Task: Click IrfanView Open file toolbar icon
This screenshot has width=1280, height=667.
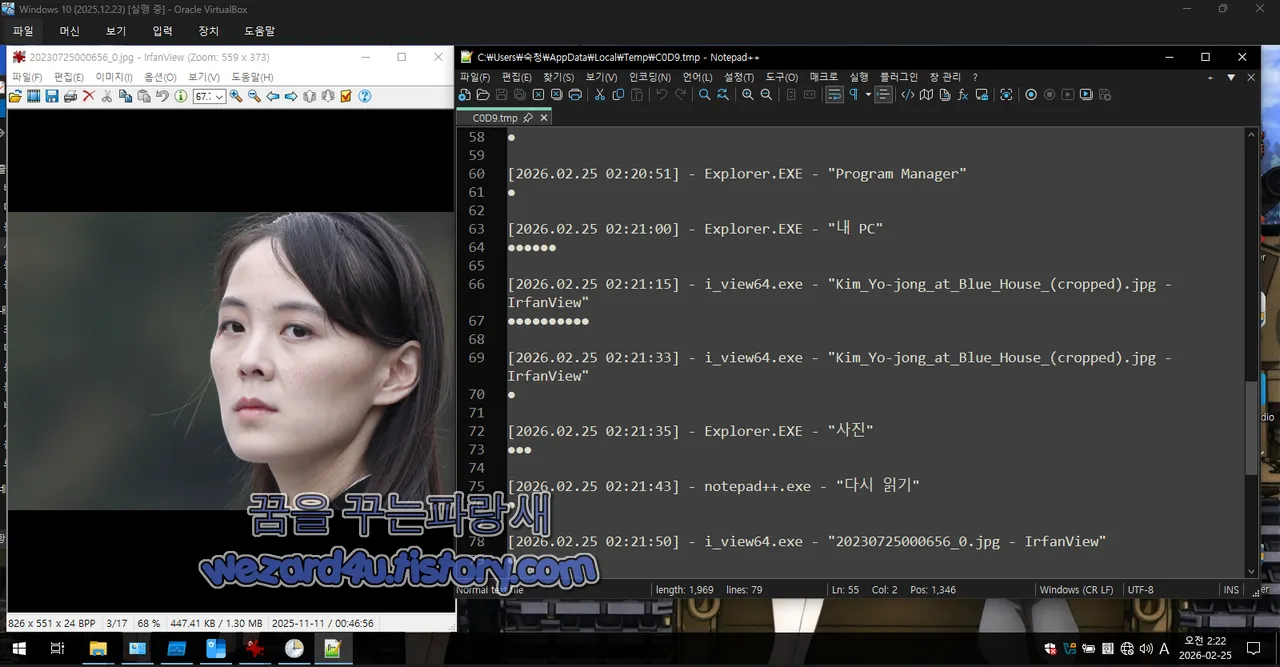Action: pos(15,96)
